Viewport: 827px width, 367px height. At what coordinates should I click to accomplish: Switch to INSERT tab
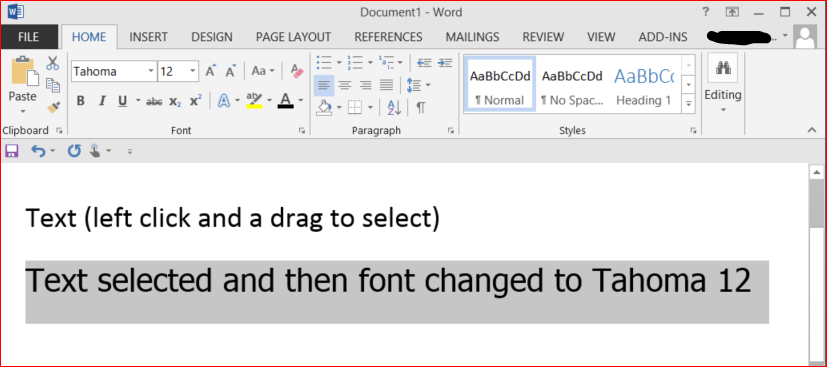coord(148,37)
